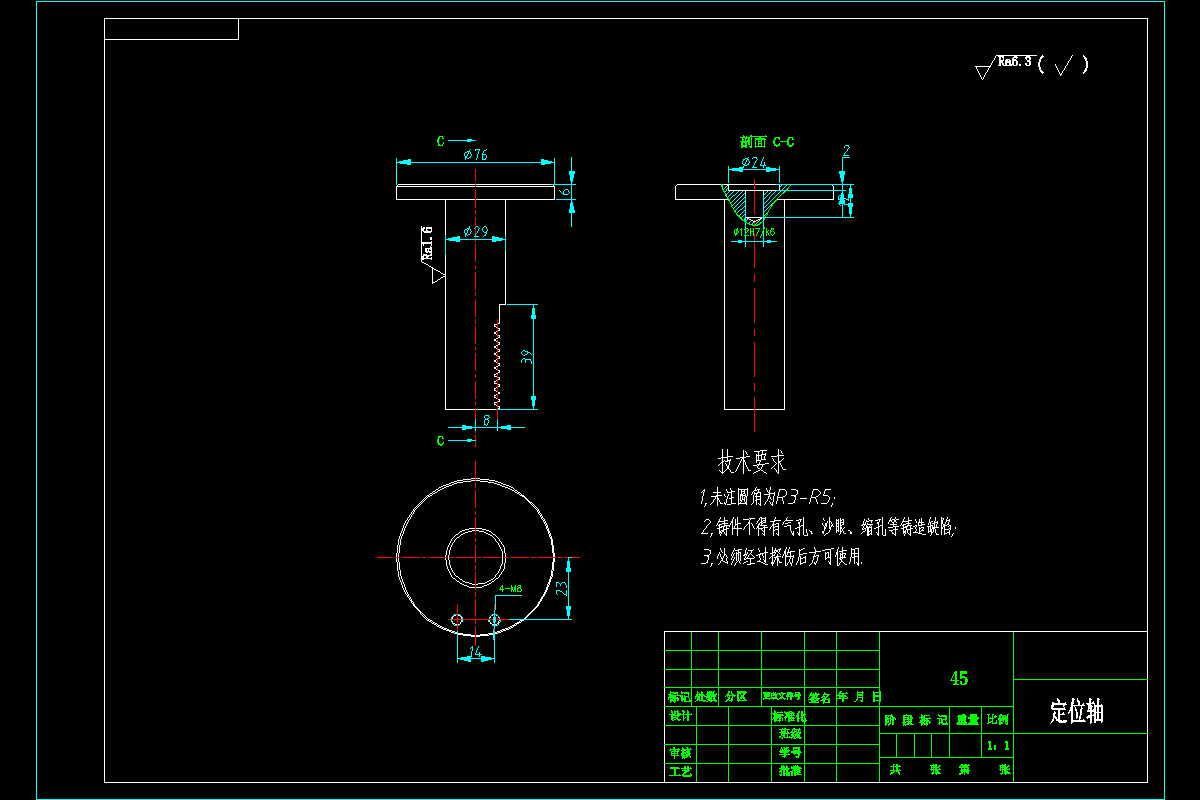Image resolution: width=1200 pixels, height=800 pixels.
Task: Click the 39 length dimension text
Action: [526, 356]
